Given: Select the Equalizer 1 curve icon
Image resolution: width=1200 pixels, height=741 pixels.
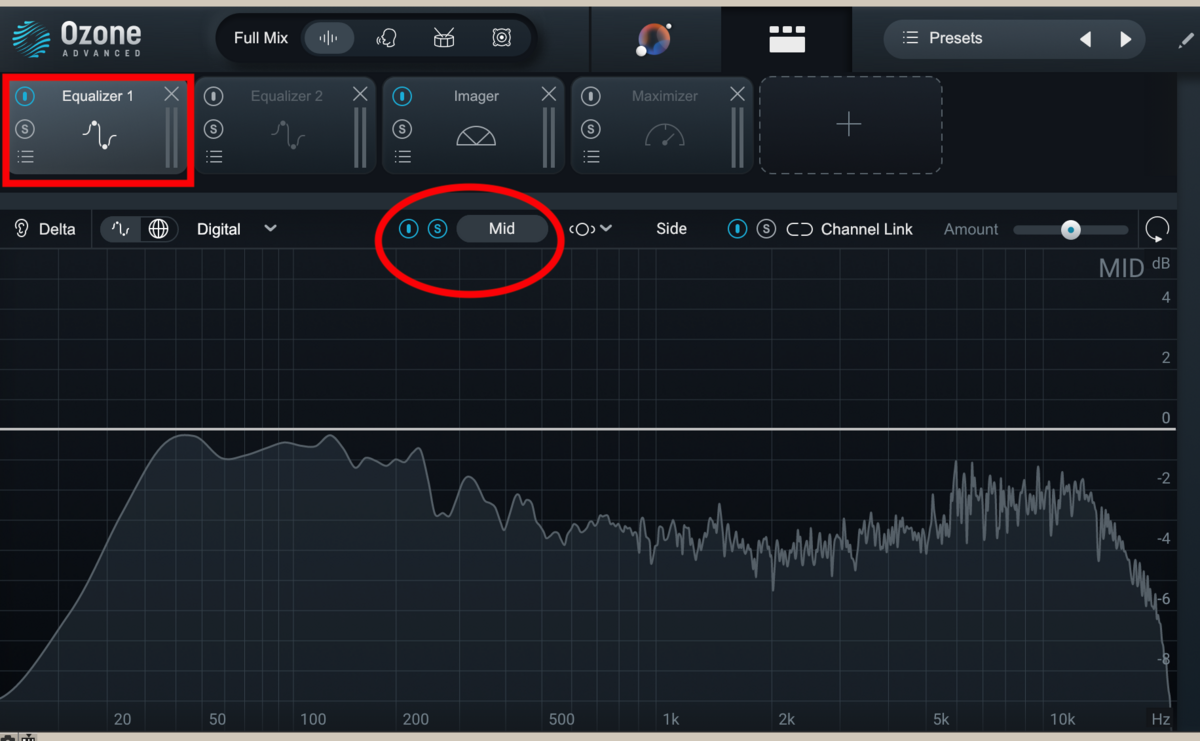Looking at the screenshot, I should click(99, 134).
